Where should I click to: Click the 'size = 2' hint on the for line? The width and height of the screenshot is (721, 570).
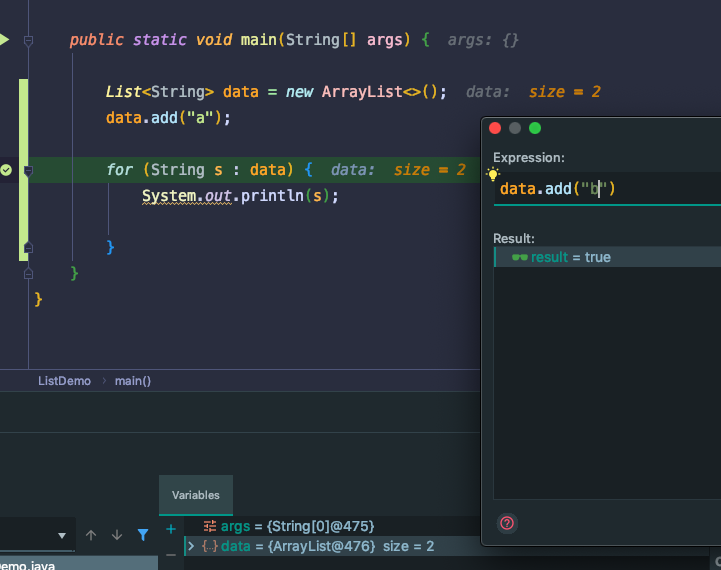(x=430, y=170)
